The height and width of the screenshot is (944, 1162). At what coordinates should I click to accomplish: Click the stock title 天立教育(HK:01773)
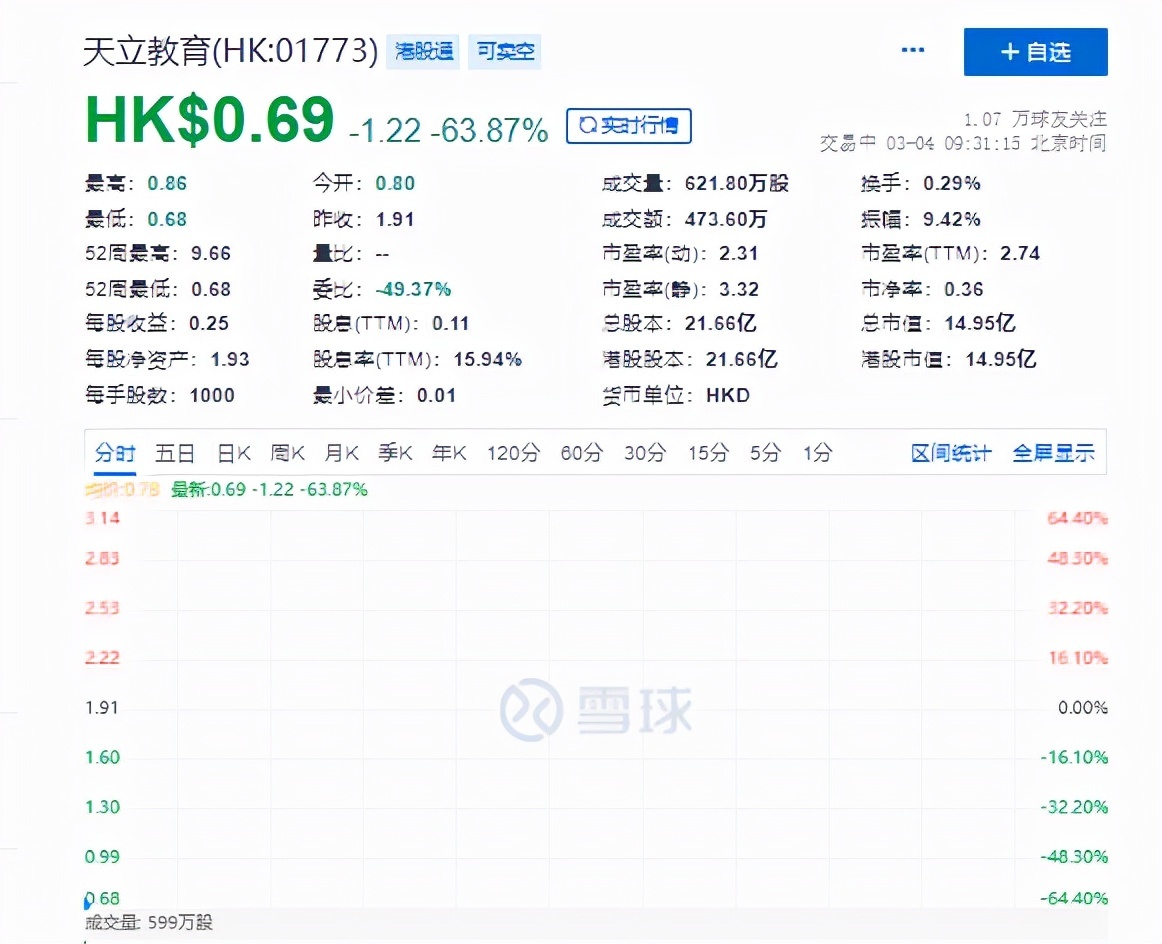point(230,51)
